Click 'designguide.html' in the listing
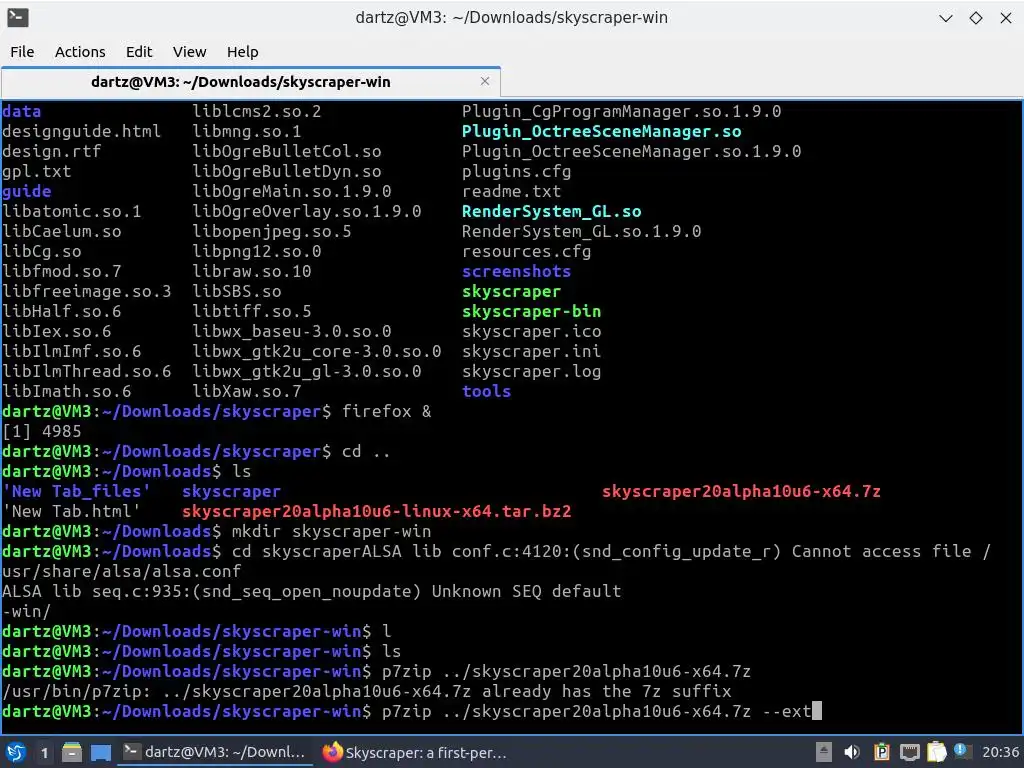This screenshot has height=768, width=1024. click(82, 131)
